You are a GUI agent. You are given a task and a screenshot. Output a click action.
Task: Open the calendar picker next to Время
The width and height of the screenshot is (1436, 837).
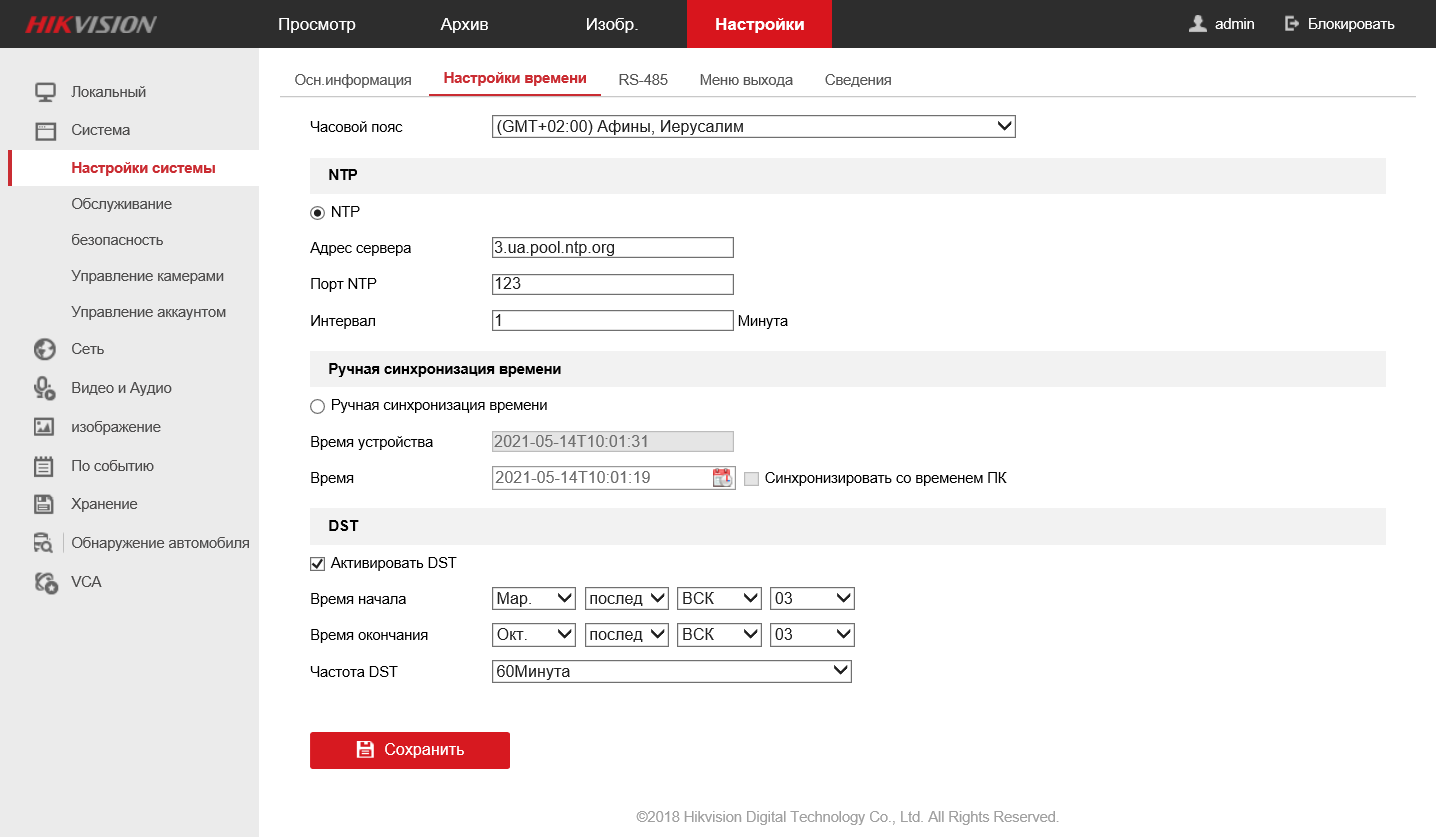pyautogui.click(x=722, y=478)
